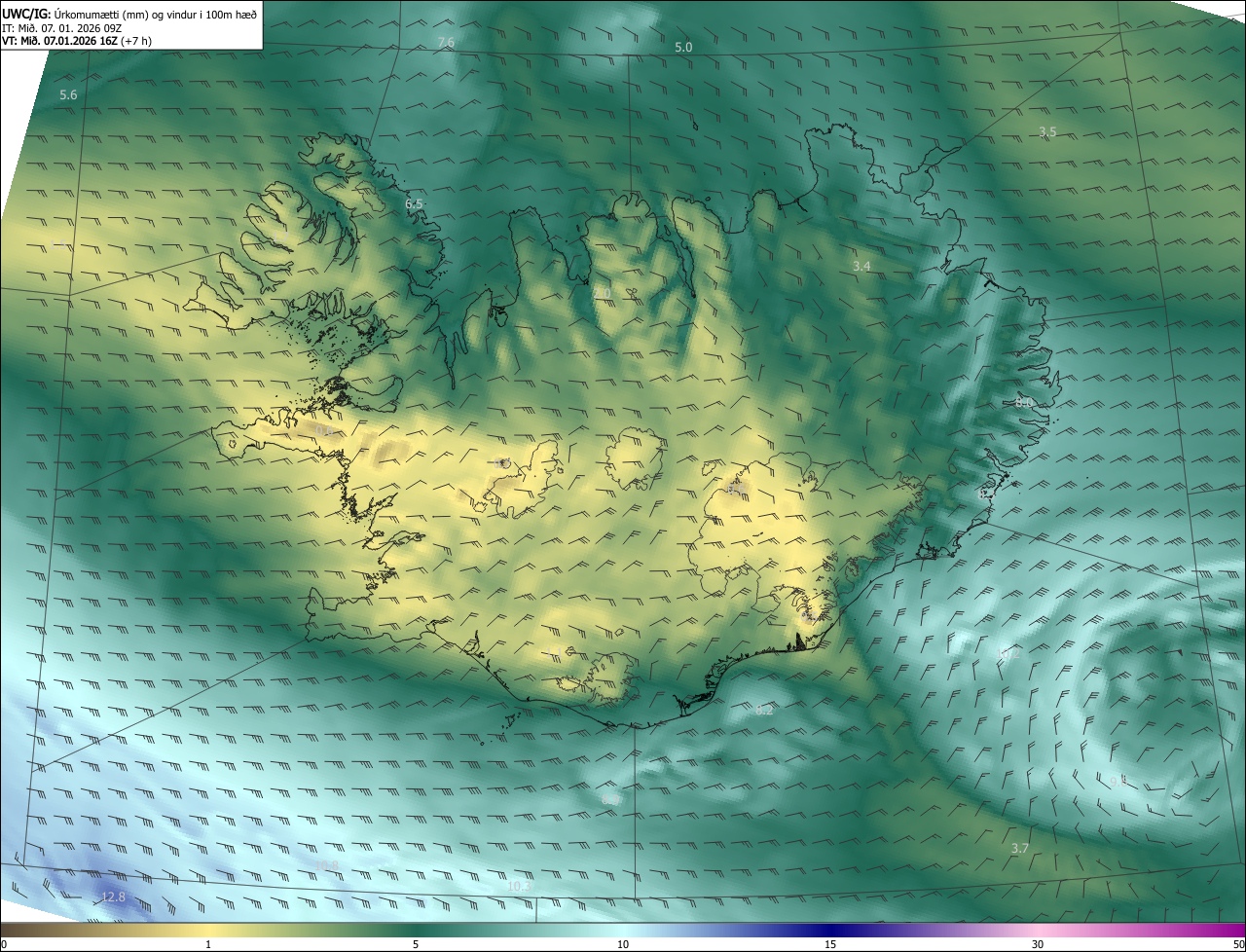Click the colorbar tick label '0'
Image resolution: width=1246 pixels, height=952 pixels.
coord(4,945)
